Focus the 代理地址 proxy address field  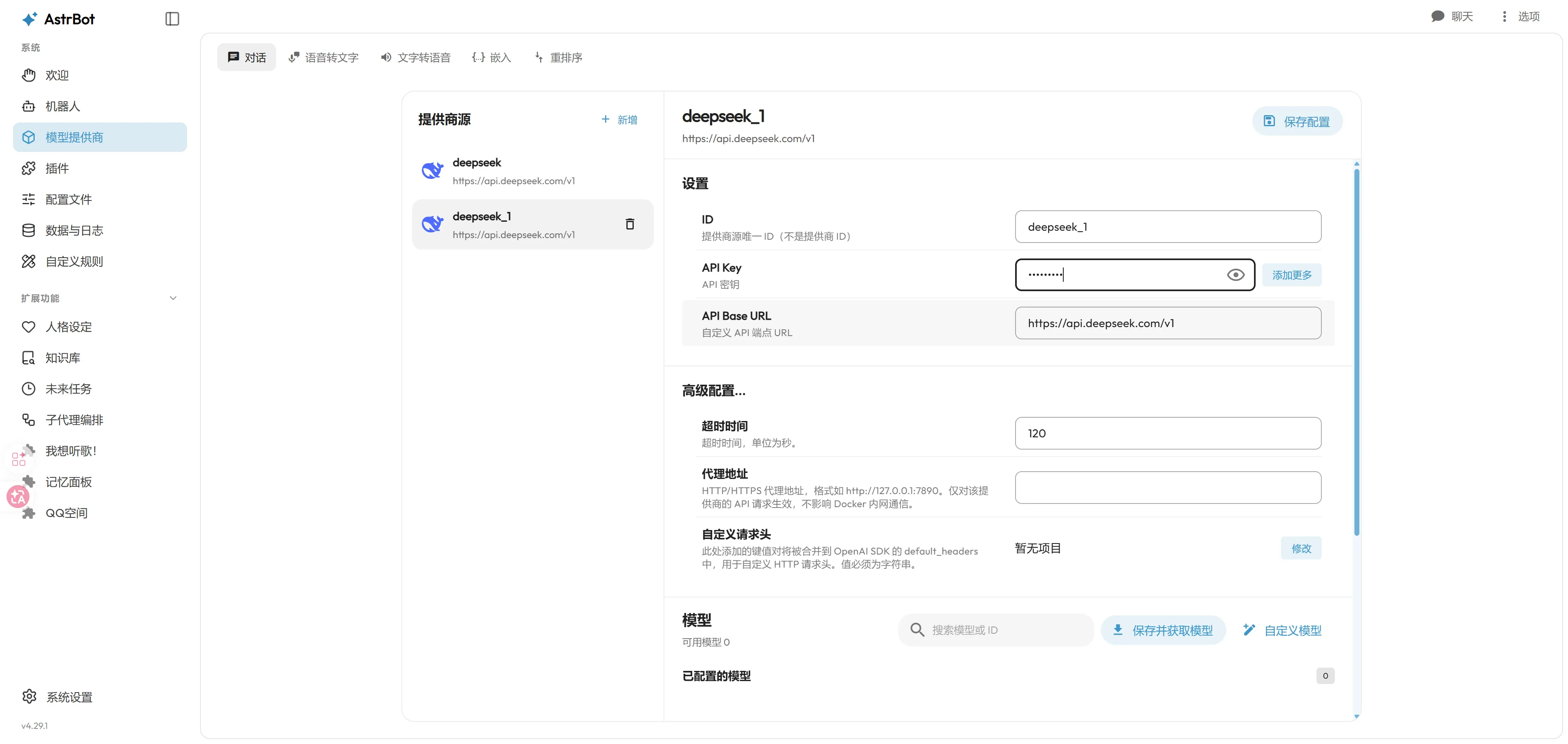1168,488
